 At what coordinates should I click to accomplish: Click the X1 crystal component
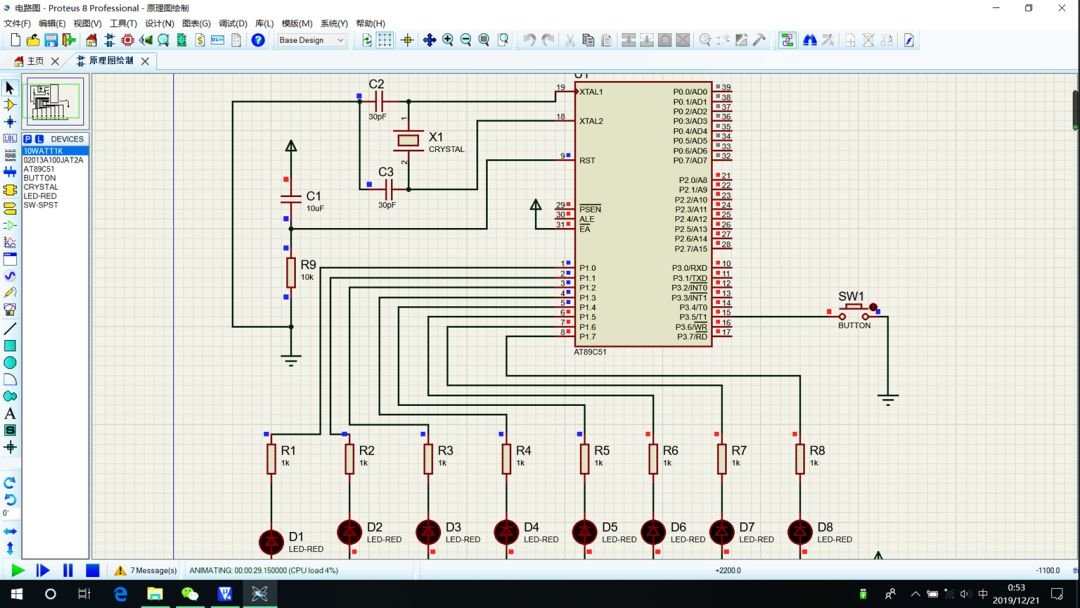pos(408,140)
